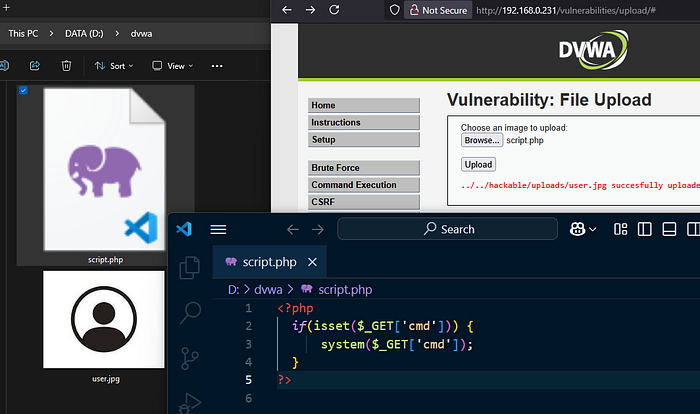This screenshot has height=414, width=700.
Task: Click dvwa in Explorer breadcrumb
Action: tap(142, 33)
